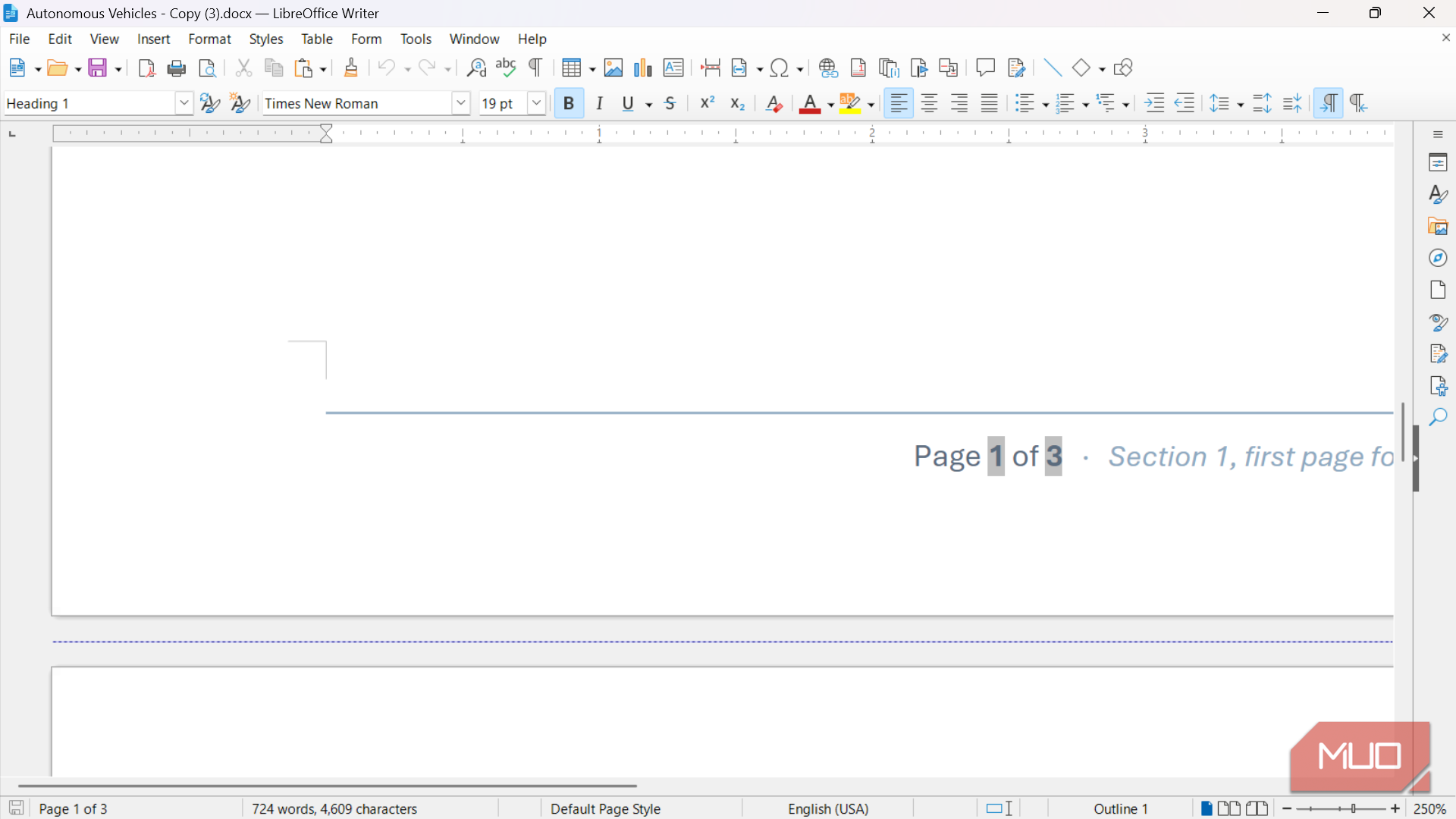This screenshot has height=819, width=1456.
Task: Insert Chart icon in toolbar
Action: (x=643, y=68)
